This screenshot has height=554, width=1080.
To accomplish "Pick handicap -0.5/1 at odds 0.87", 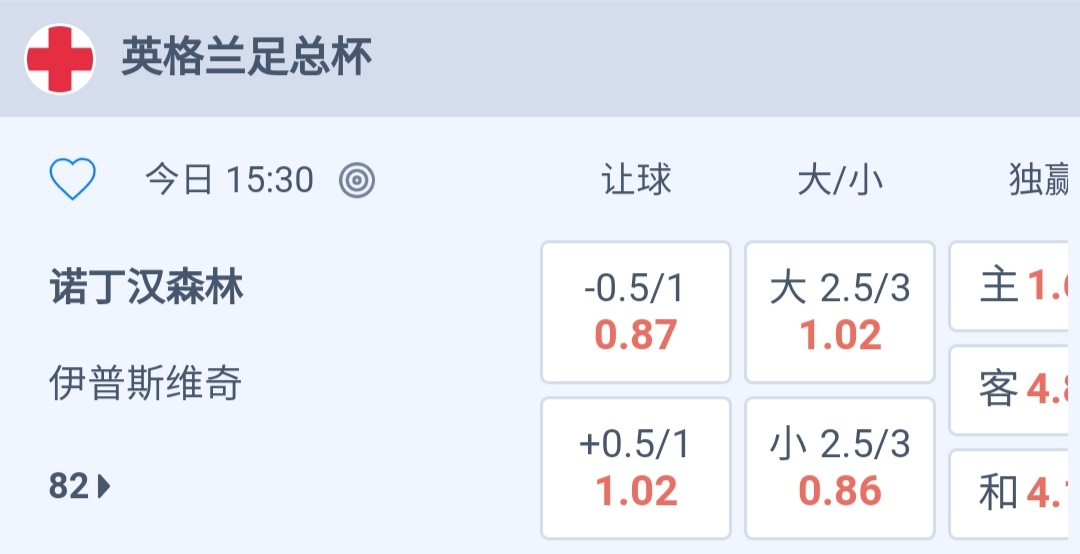I will point(636,312).
